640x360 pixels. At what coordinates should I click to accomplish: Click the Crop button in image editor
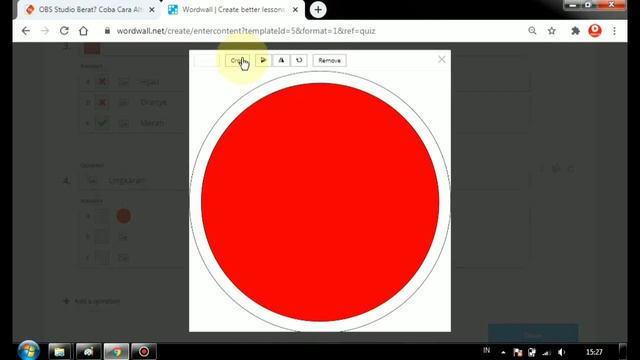(237, 60)
